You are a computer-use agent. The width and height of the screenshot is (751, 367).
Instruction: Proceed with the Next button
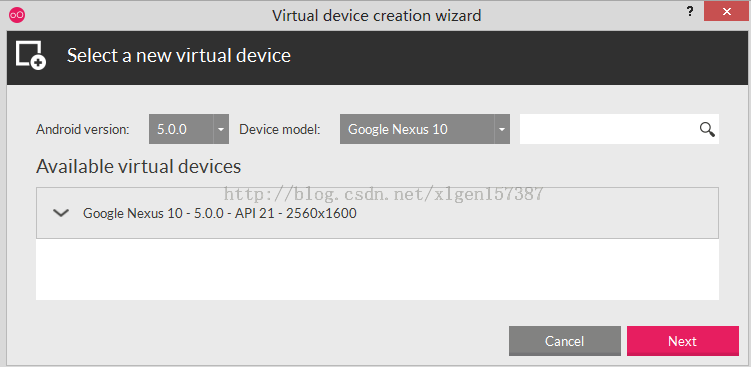(x=683, y=341)
